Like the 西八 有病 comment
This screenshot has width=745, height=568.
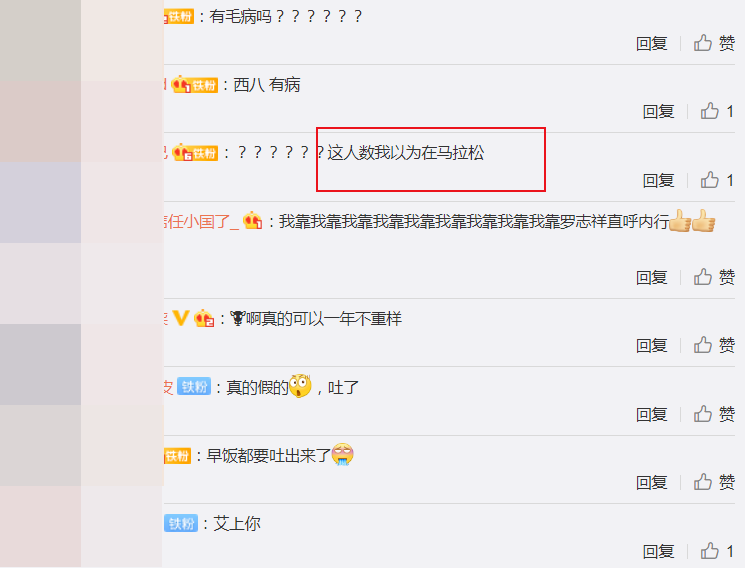tap(717, 112)
